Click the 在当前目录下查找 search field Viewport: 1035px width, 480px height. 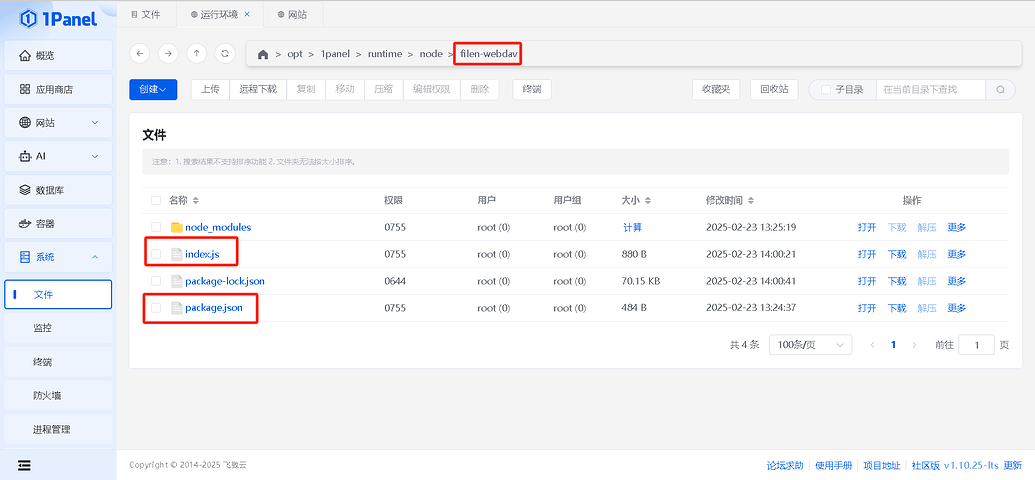(931, 90)
